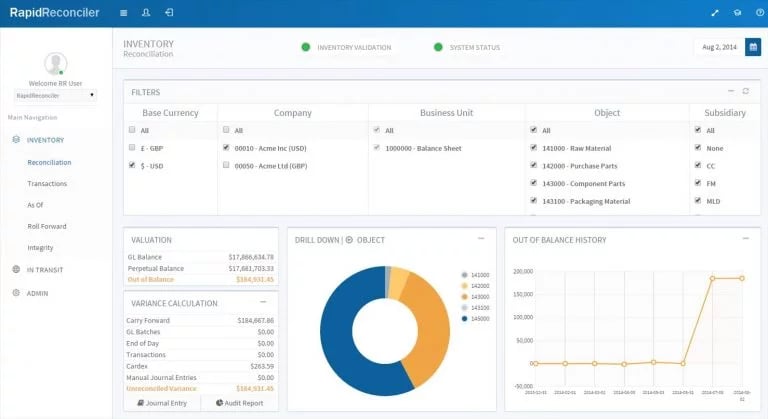Refresh the Filters panel
Screen dimensions: 768x419
tap(745, 91)
